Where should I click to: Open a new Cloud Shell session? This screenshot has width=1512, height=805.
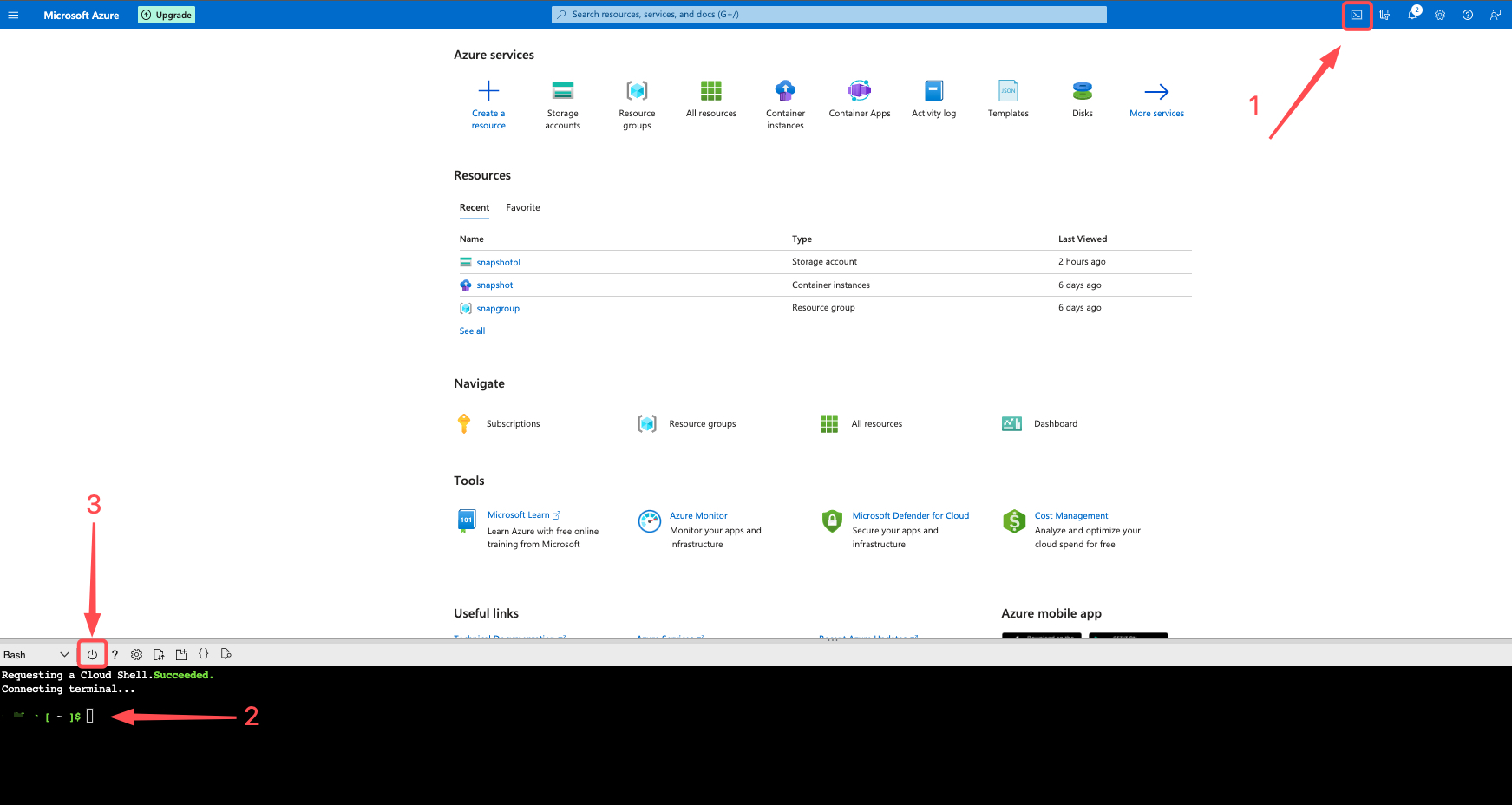click(x=181, y=655)
